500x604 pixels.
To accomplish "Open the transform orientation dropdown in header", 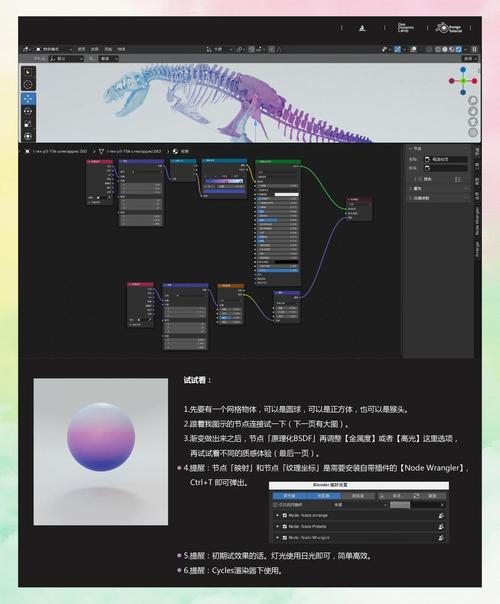I will click(219, 49).
